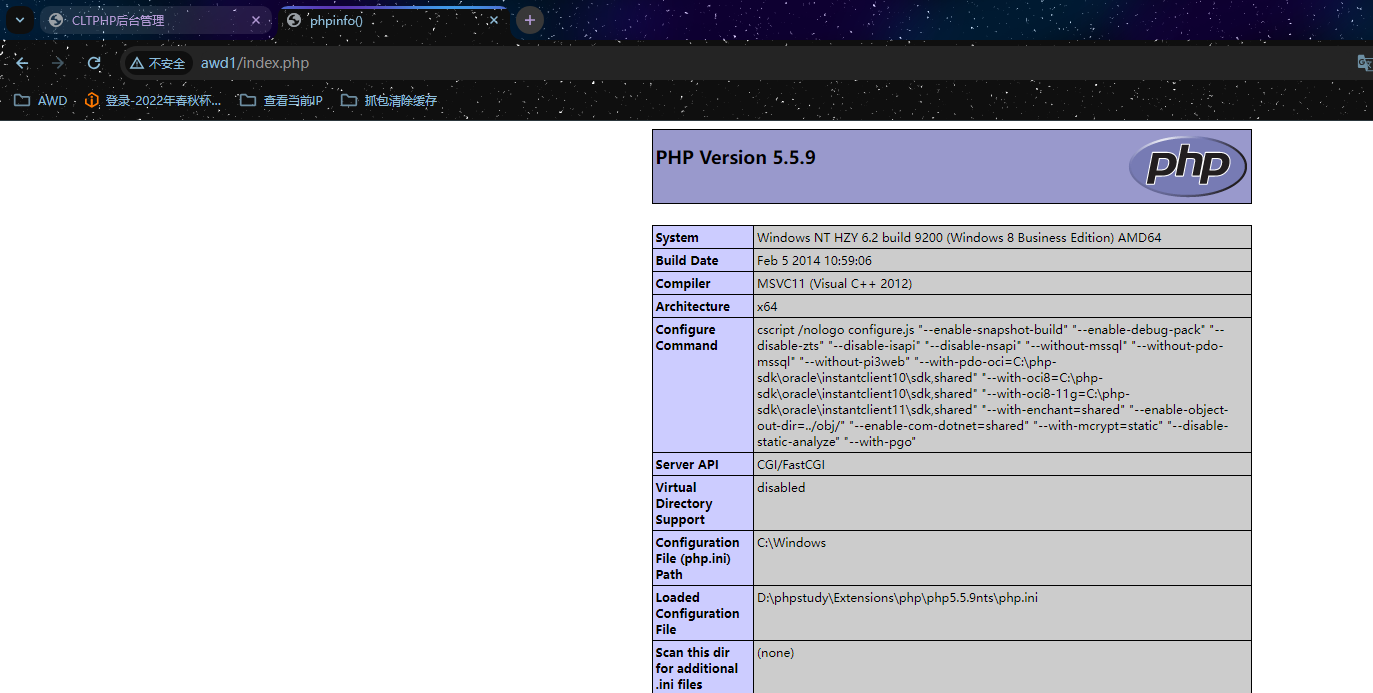This screenshot has height=693, width=1373.
Task: Open the 查看当前IP bookmark folder
Action: (x=281, y=100)
